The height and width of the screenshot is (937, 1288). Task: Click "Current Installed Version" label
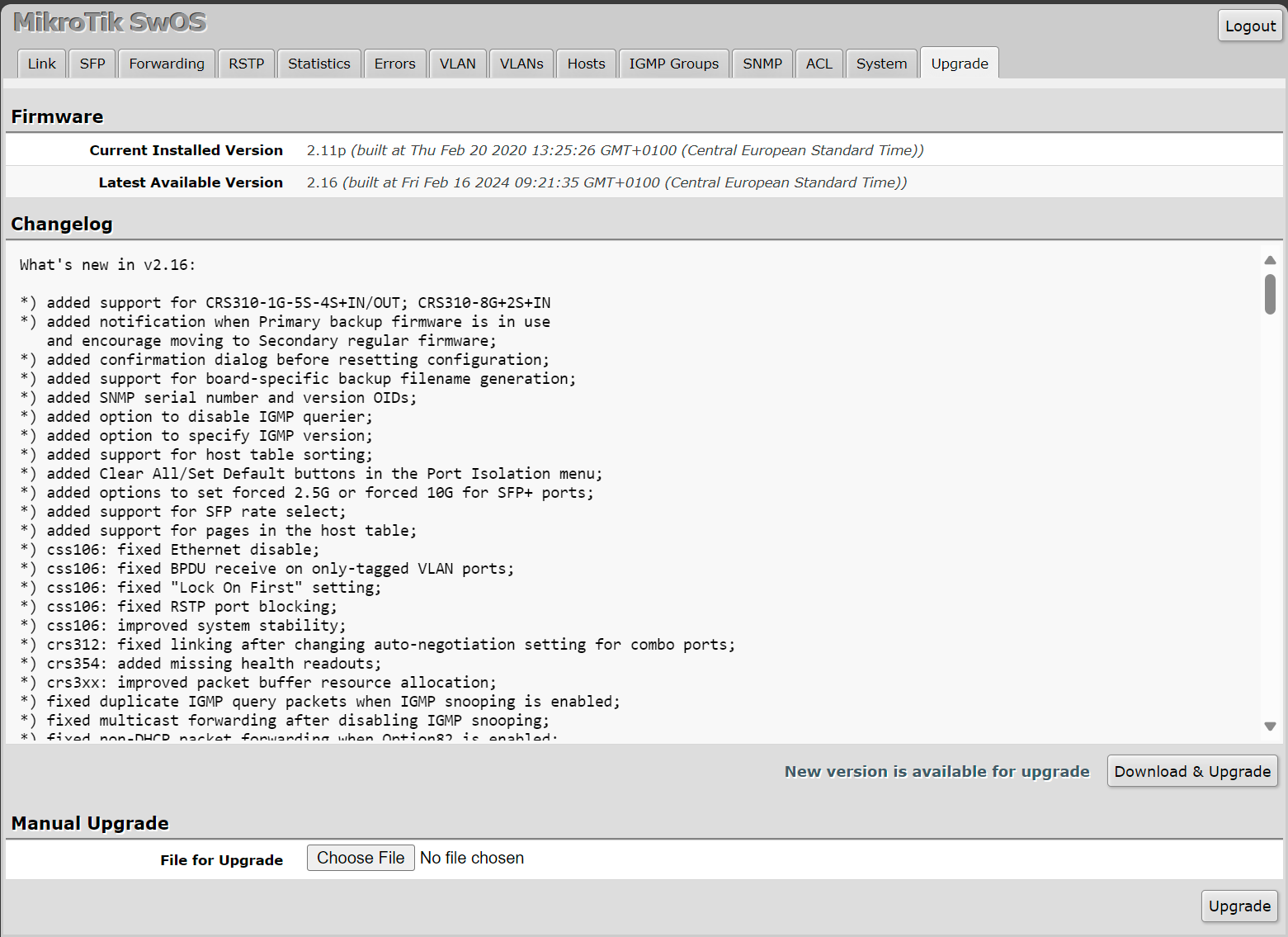tap(186, 150)
